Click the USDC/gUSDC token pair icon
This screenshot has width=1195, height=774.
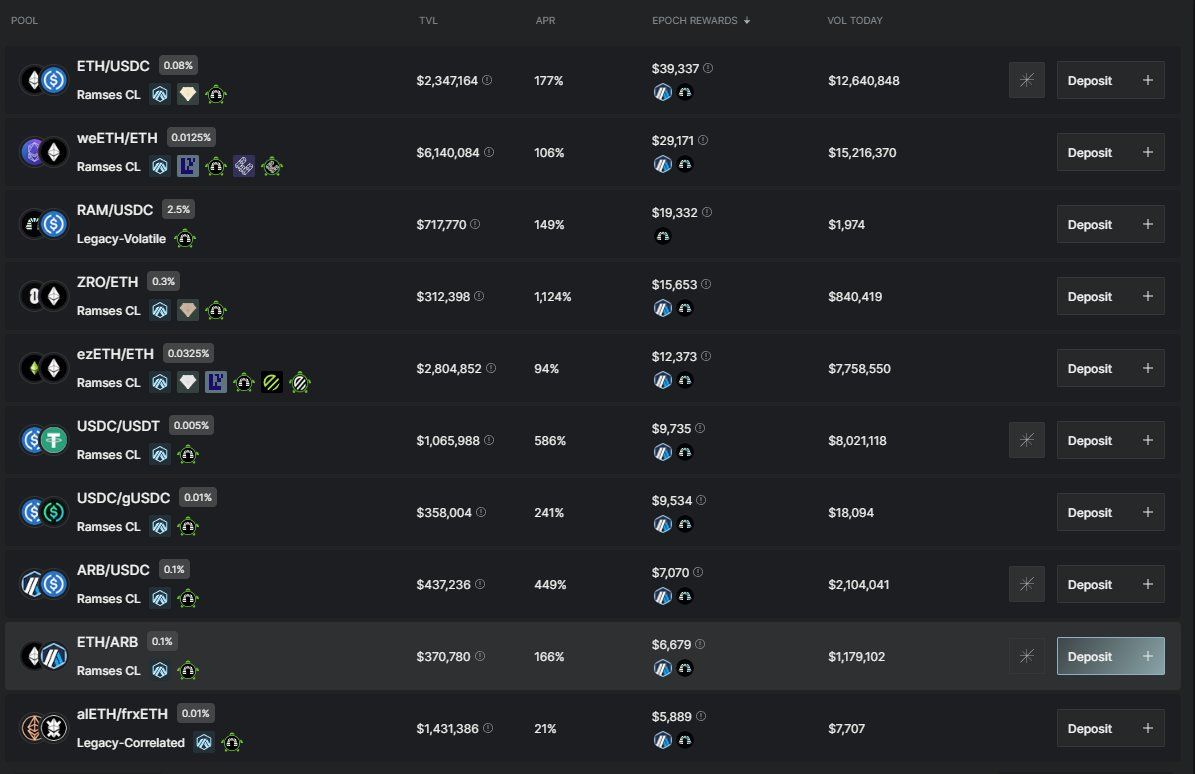click(43, 512)
